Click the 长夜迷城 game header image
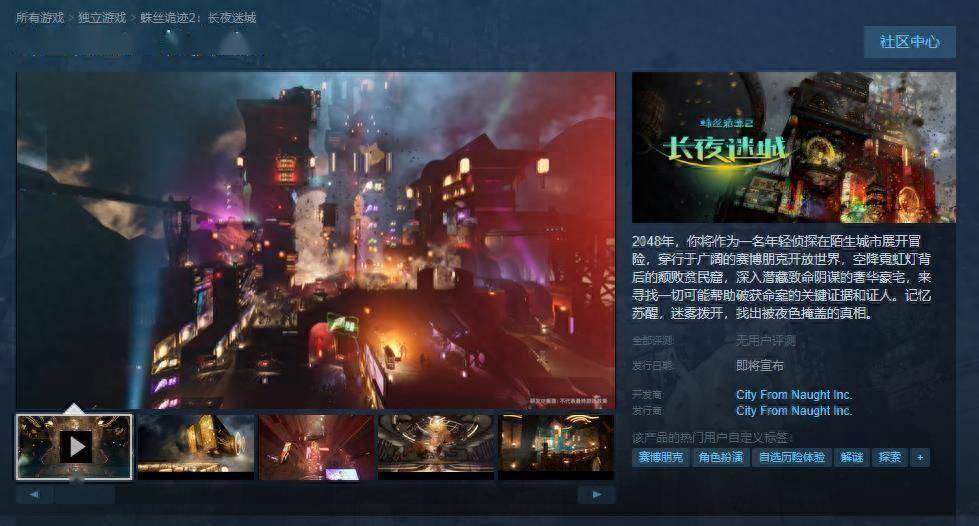 (794, 147)
